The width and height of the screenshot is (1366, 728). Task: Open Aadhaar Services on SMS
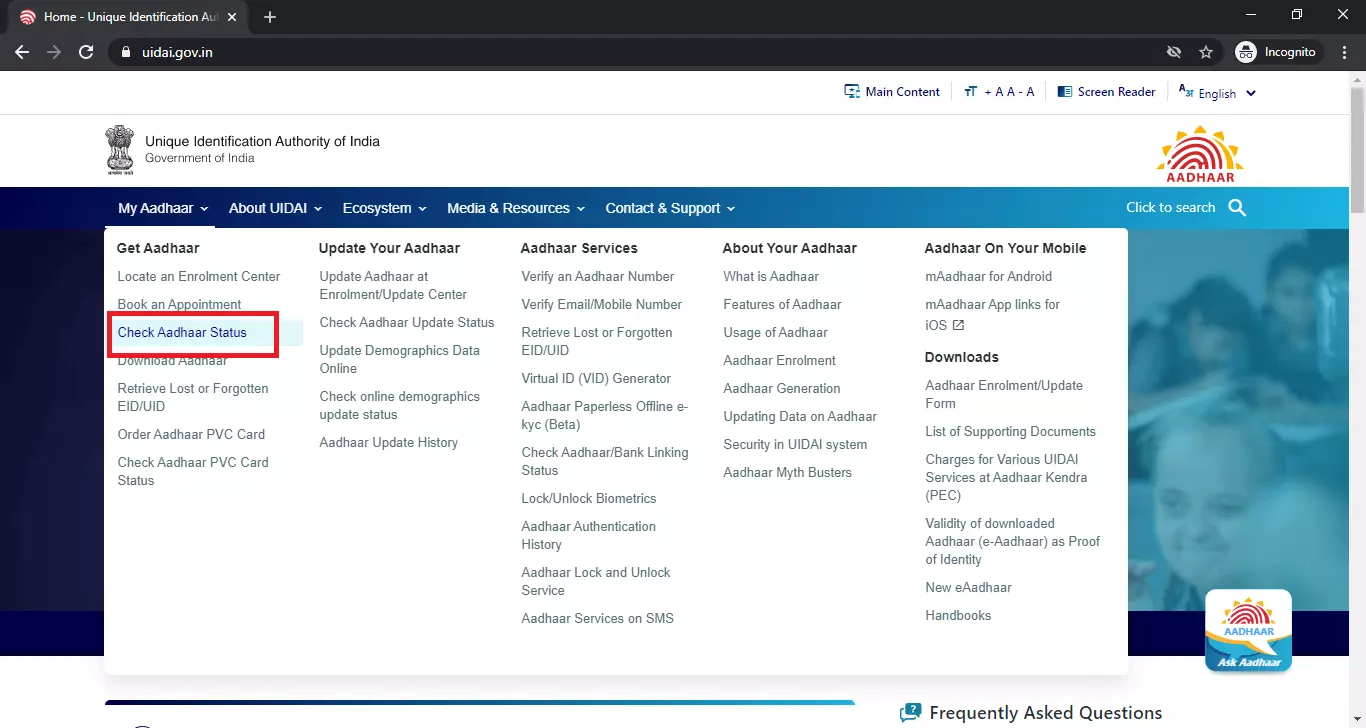597,618
